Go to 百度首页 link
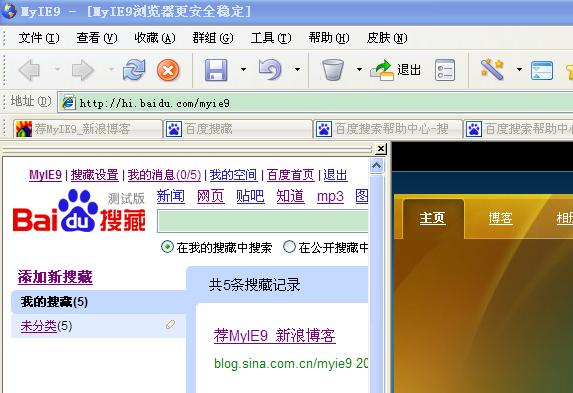 click(291, 175)
